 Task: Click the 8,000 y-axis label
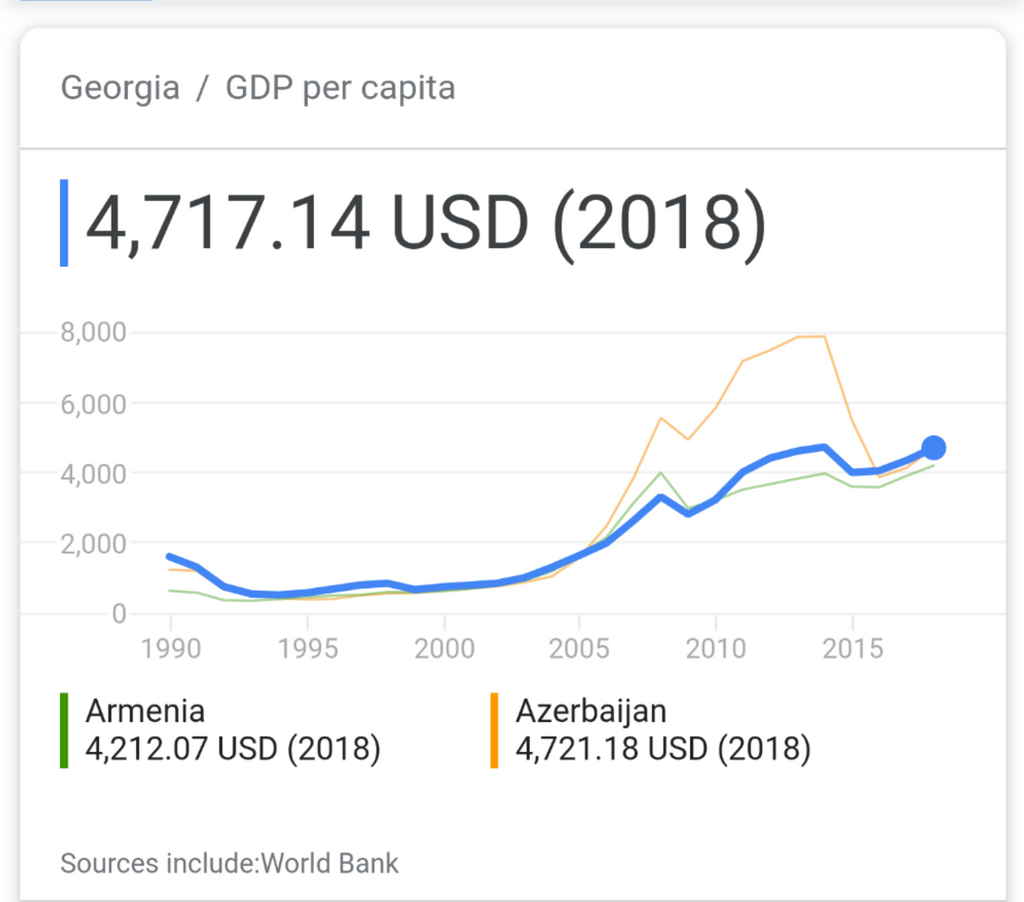(x=93, y=332)
